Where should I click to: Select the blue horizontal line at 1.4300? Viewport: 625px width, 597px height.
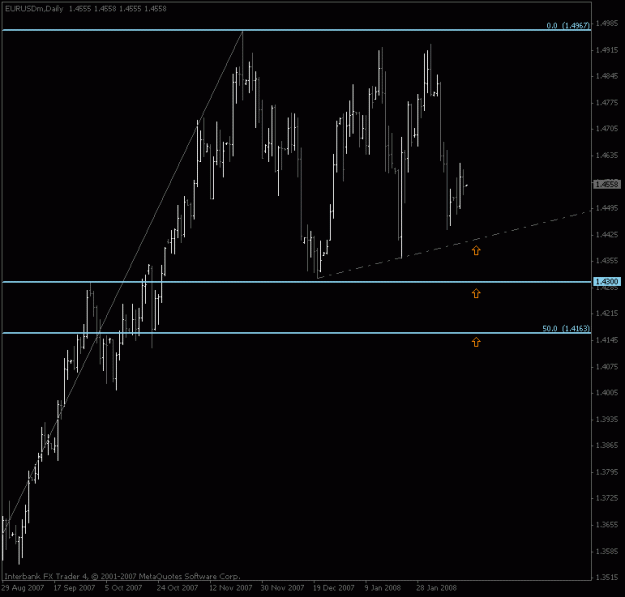(x=297, y=282)
